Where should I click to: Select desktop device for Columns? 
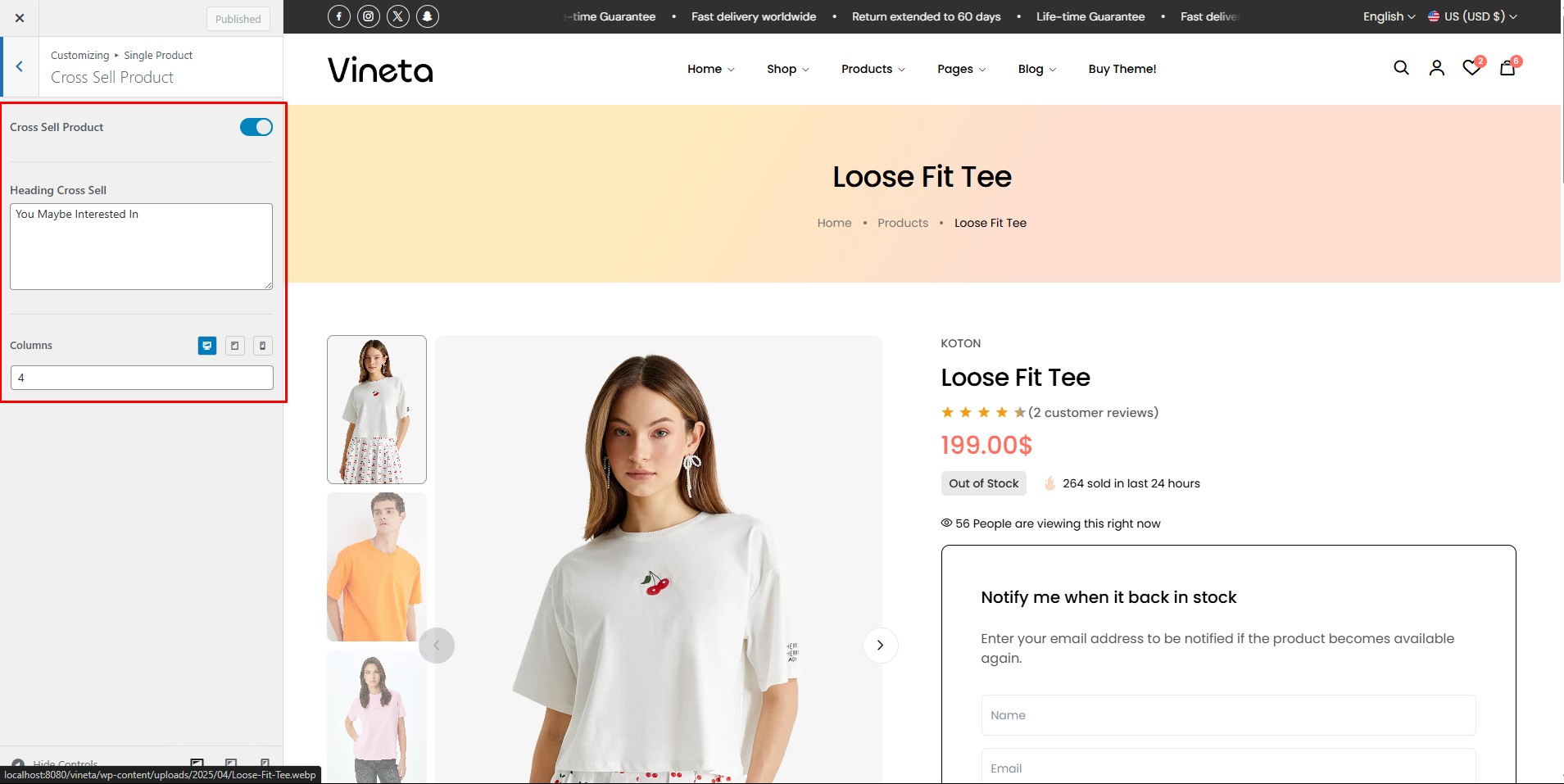(x=207, y=346)
